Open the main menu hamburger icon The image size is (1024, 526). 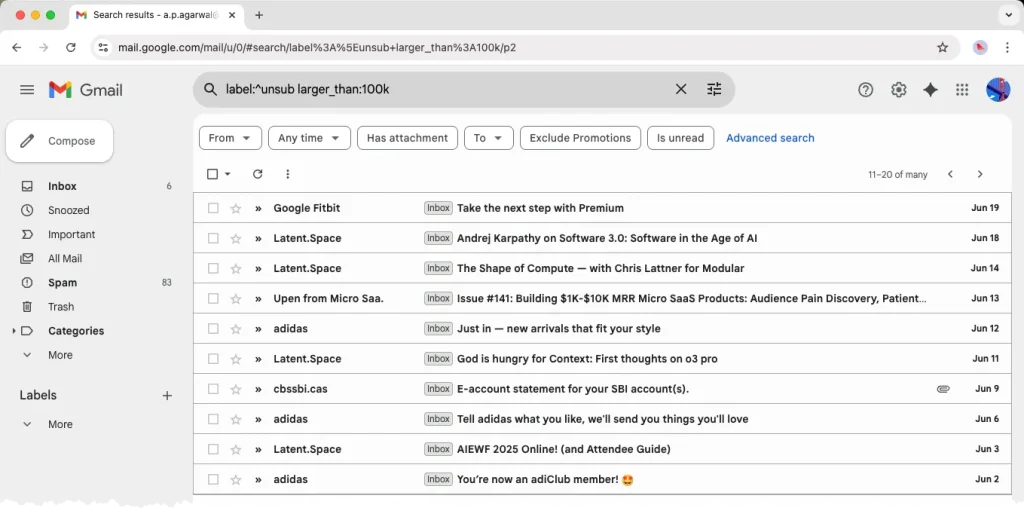point(27,90)
